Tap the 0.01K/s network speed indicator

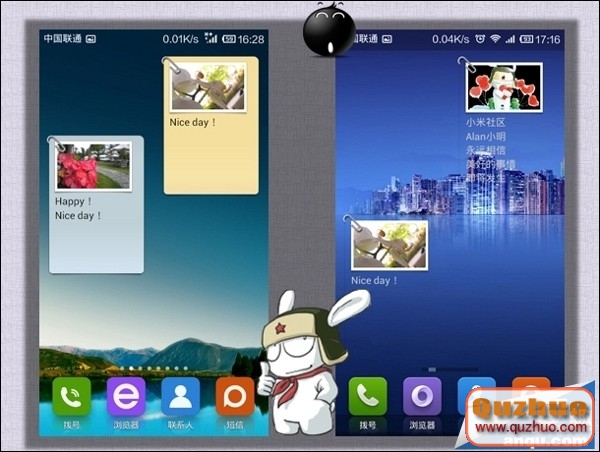point(180,39)
